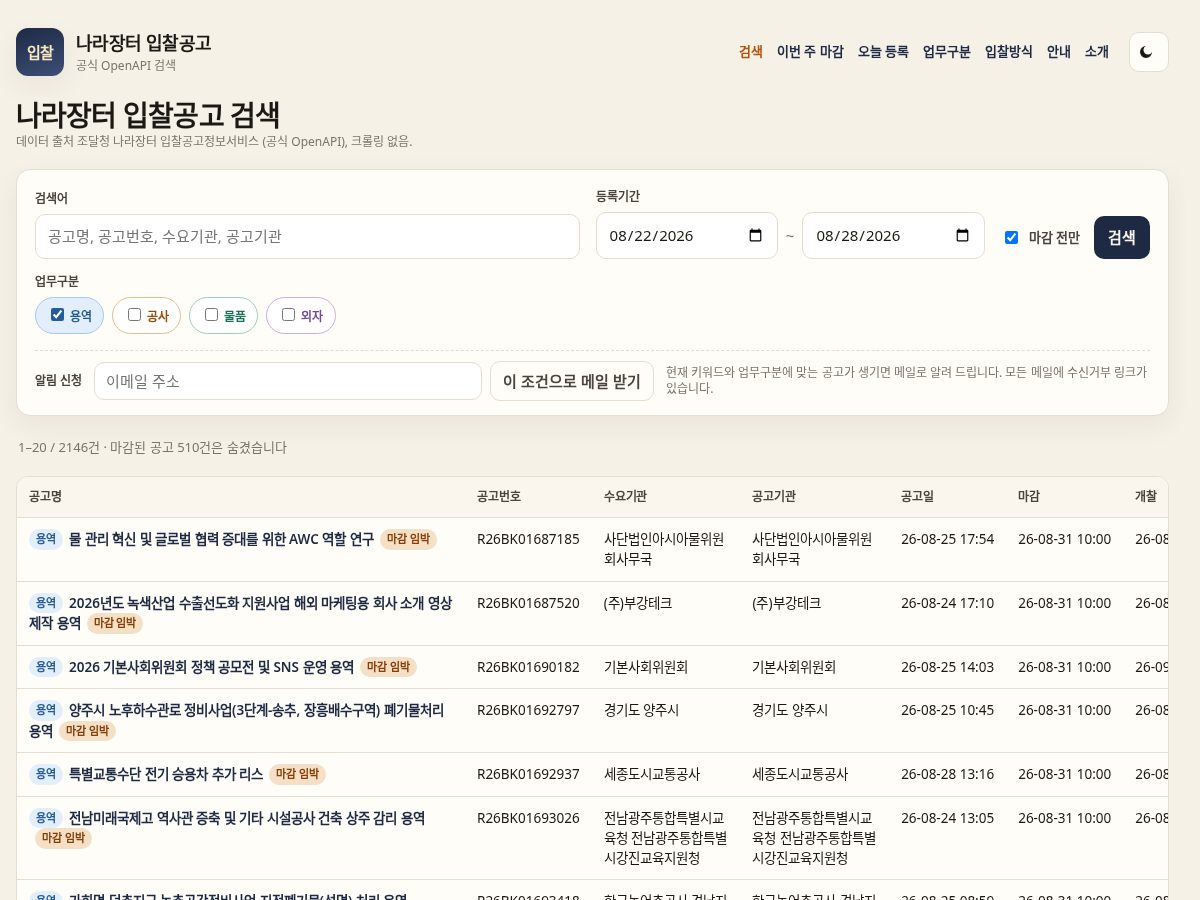Click the 검색 search button

pyautogui.click(x=1122, y=237)
